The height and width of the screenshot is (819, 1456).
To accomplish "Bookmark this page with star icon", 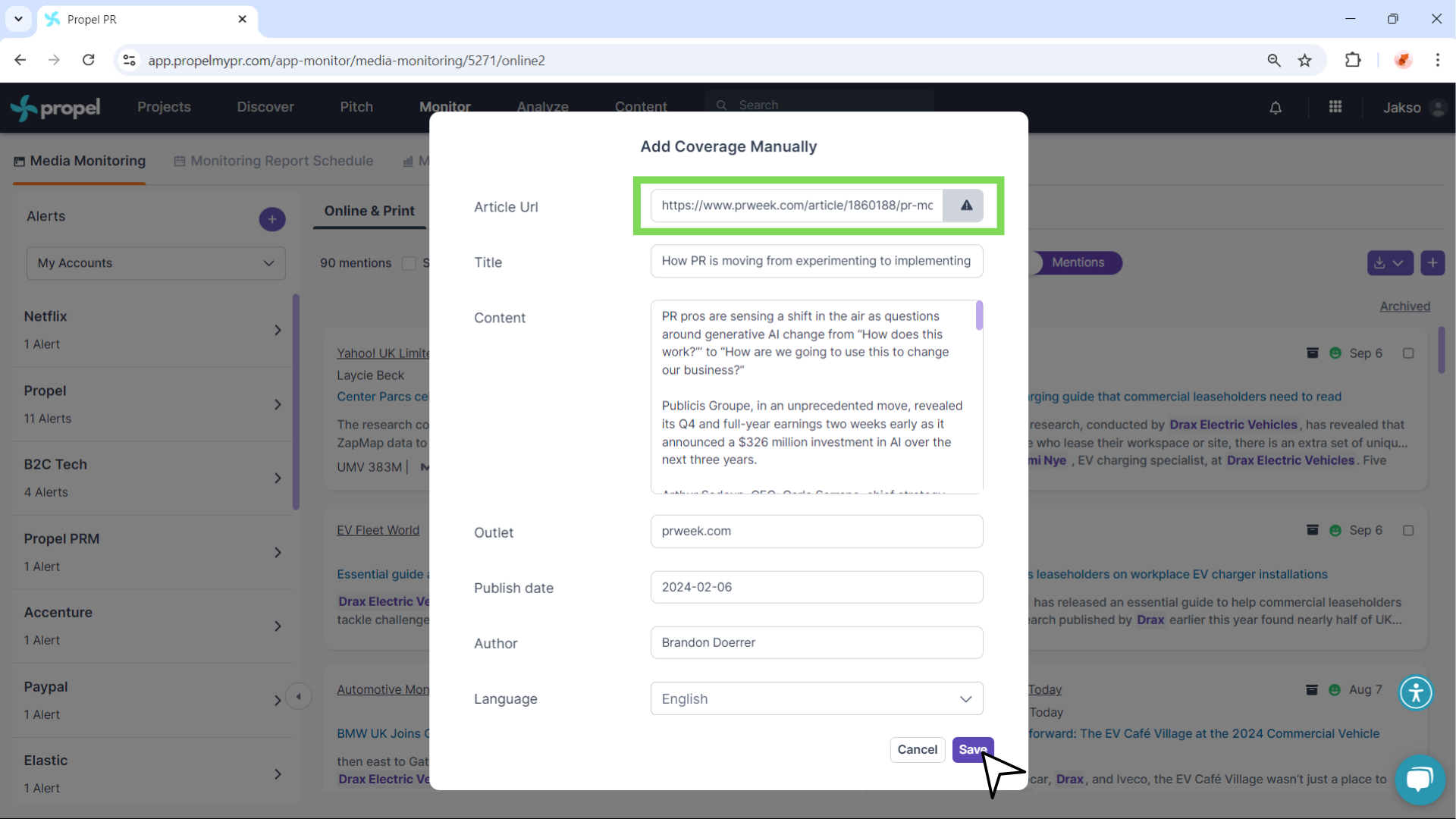I will [1304, 60].
